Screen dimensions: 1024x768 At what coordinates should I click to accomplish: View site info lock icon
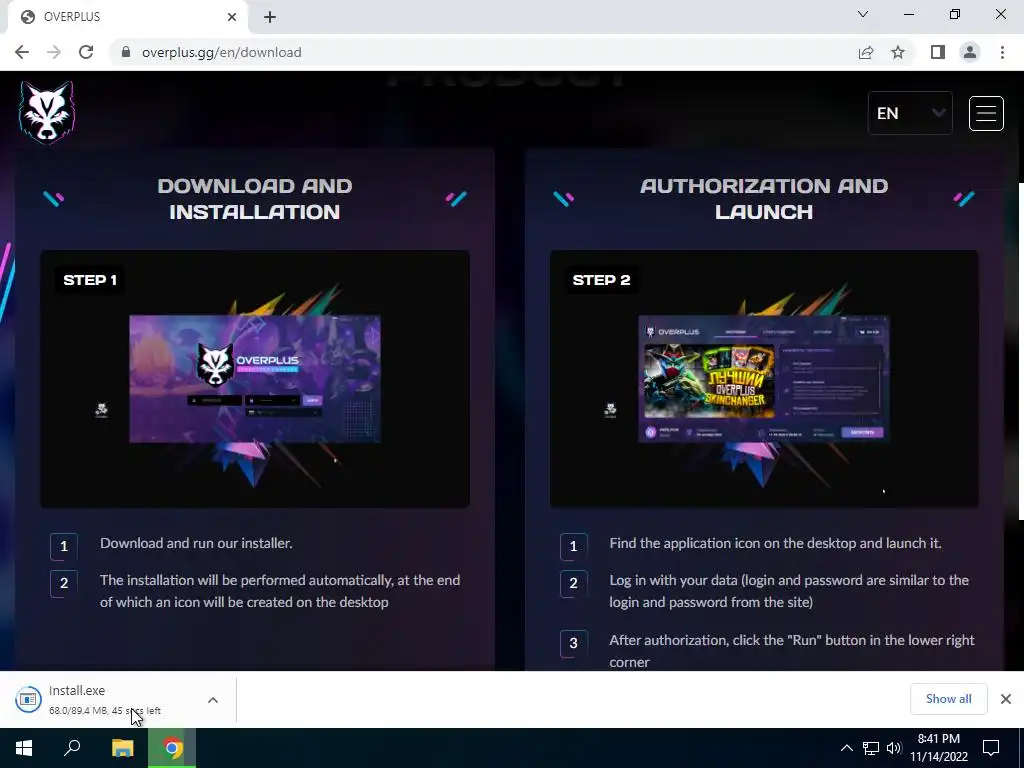tap(126, 52)
